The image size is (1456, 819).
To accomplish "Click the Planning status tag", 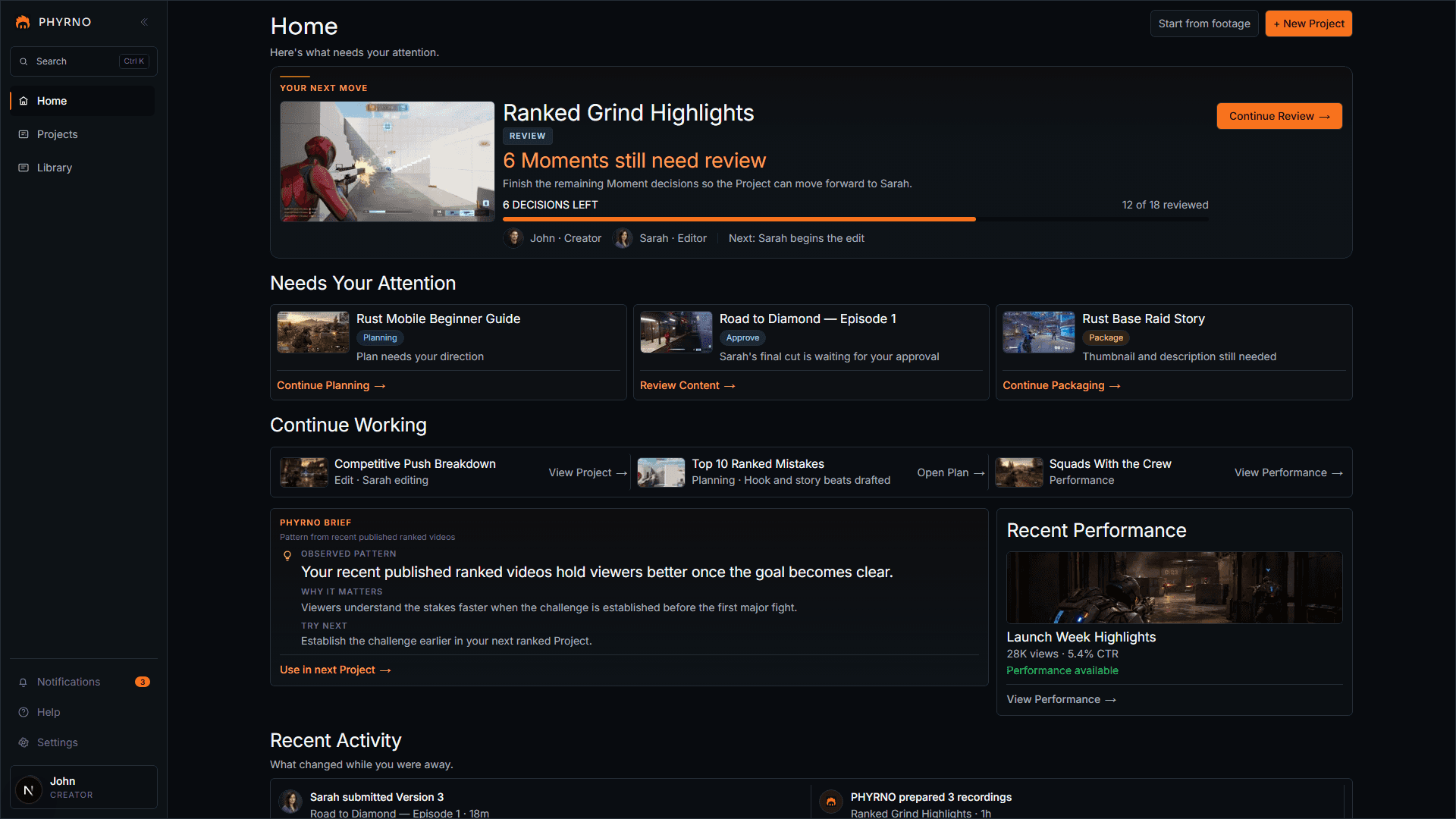I will click(380, 338).
